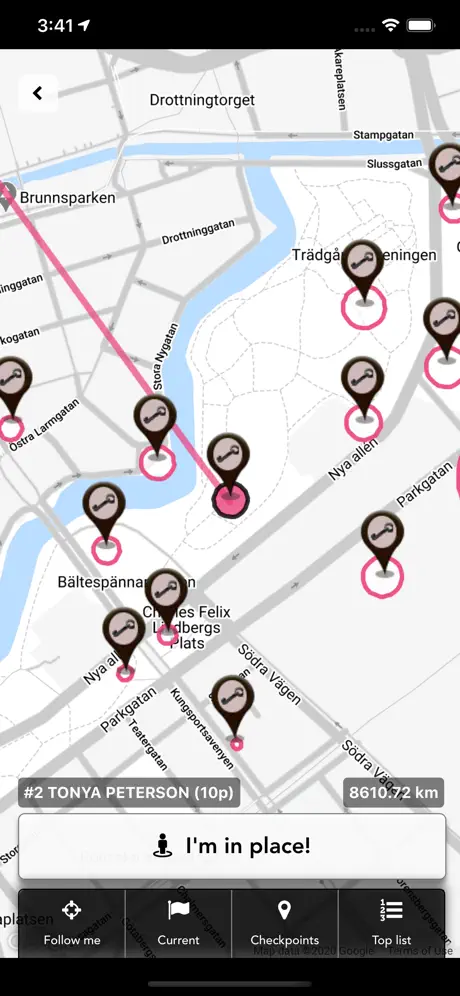Tap the #2 Tonya Peterson score label
The width and height of the screenshot is (460, 996).
(129, 793)
